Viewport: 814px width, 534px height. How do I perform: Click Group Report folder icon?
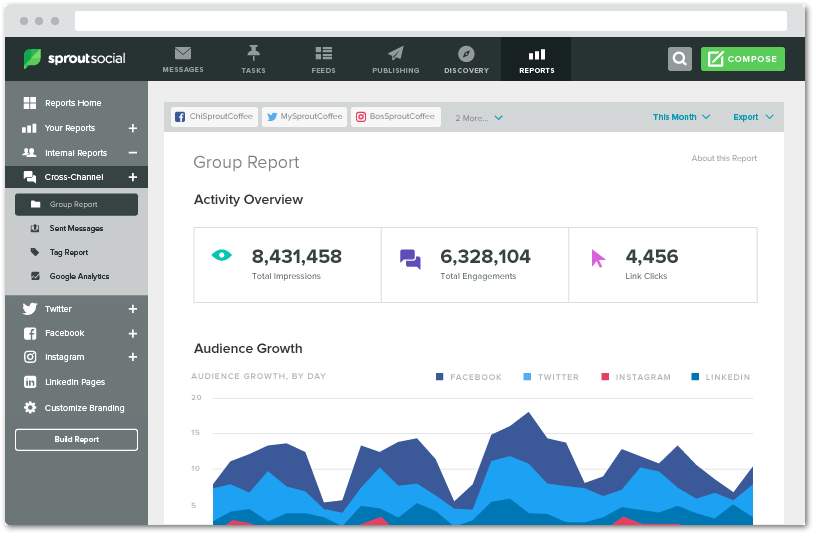click(35, 204)
